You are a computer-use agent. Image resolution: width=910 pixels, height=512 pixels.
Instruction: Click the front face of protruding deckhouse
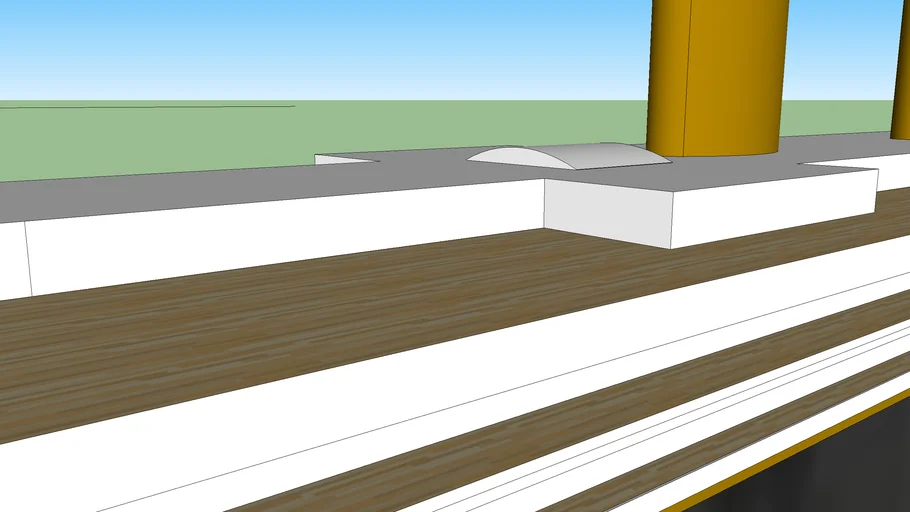(607, 212)
